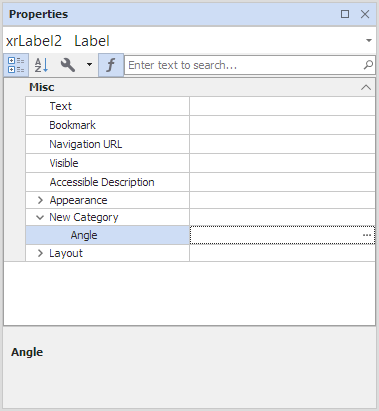Viewport: 379px width, 411px height.
Task: Close the Properties panel
Action: point(365,14)
